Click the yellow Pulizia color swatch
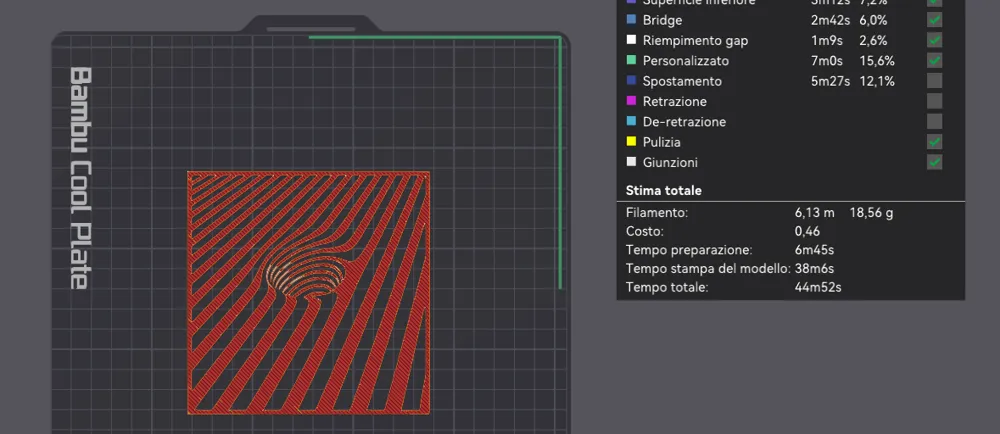This screenshot has height=434, width=1000. pyautogui.click(x=631, y=141)
